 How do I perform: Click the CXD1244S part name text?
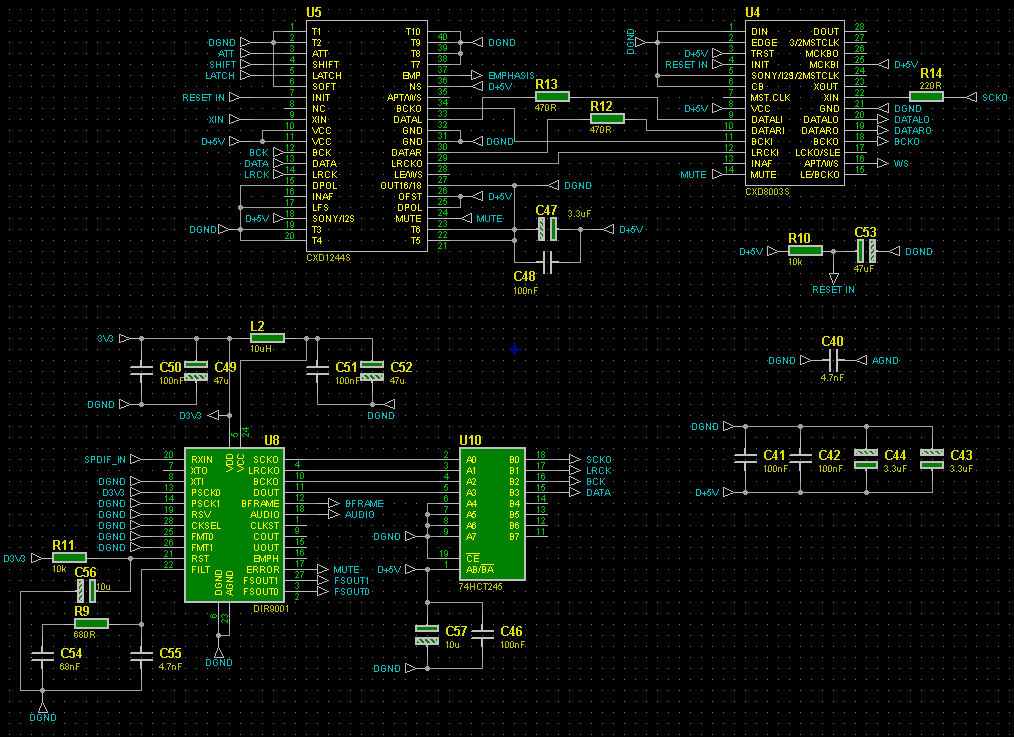[x=329, y=258]
